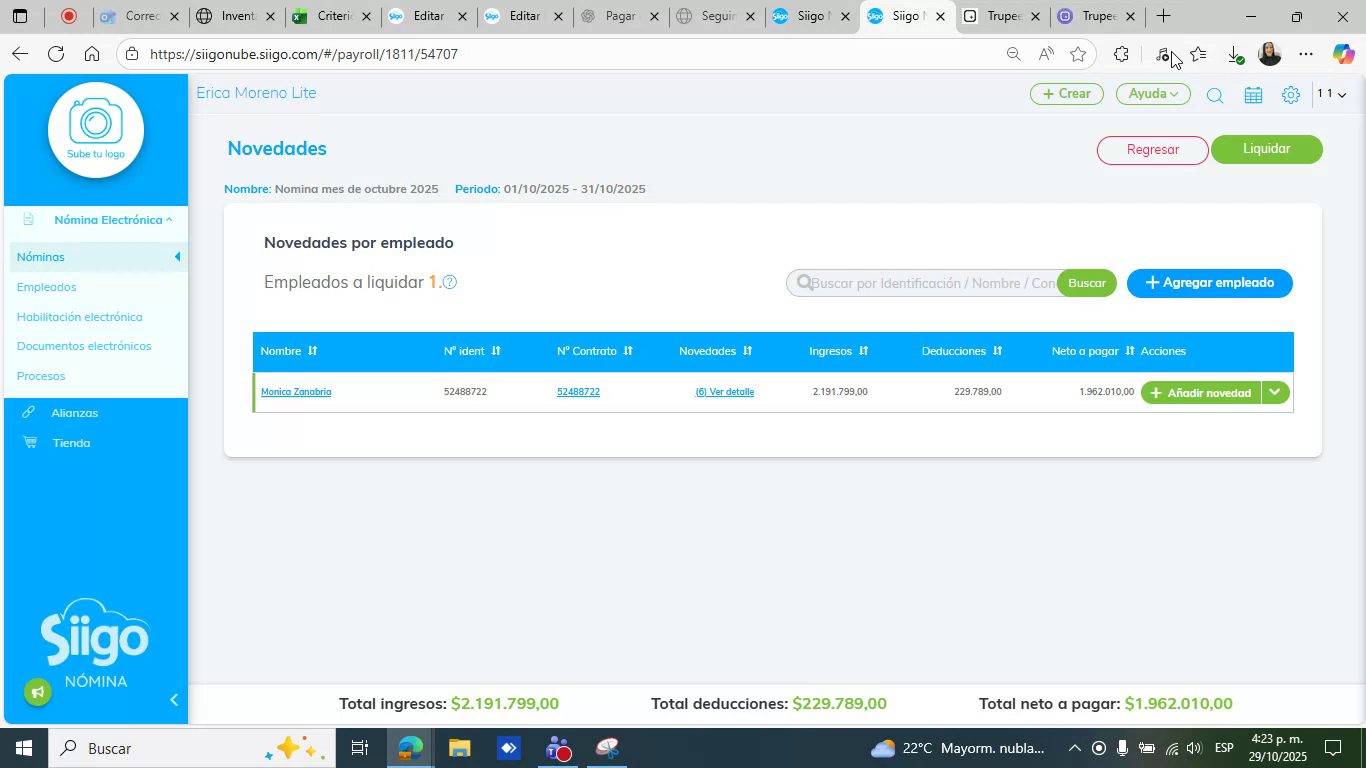This screenshot has height=768, width=1366.
Task: Click the browser address bar URL
Action: tap(304, 54)
